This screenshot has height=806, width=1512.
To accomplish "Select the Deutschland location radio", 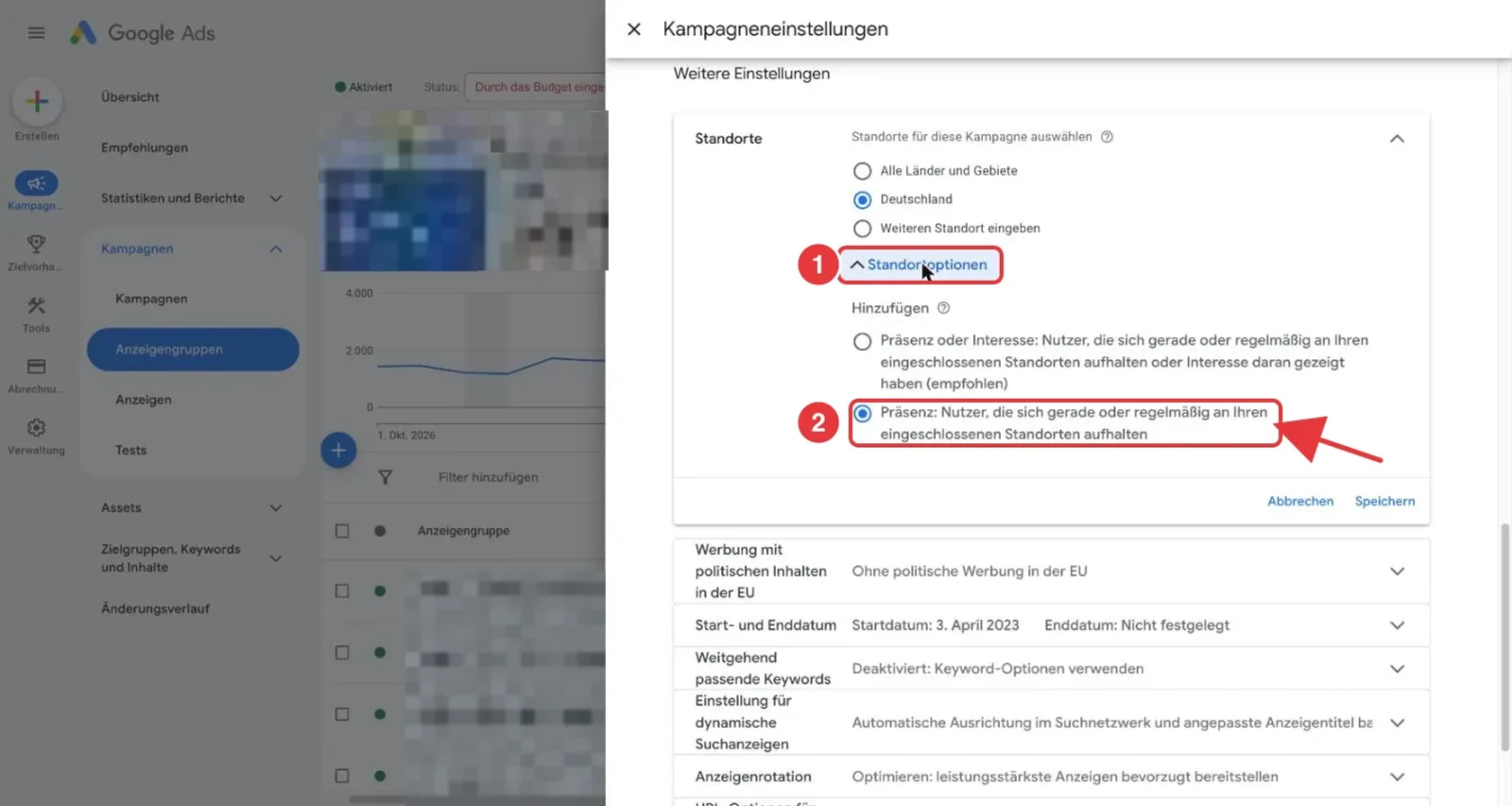I will pos(862,200).
